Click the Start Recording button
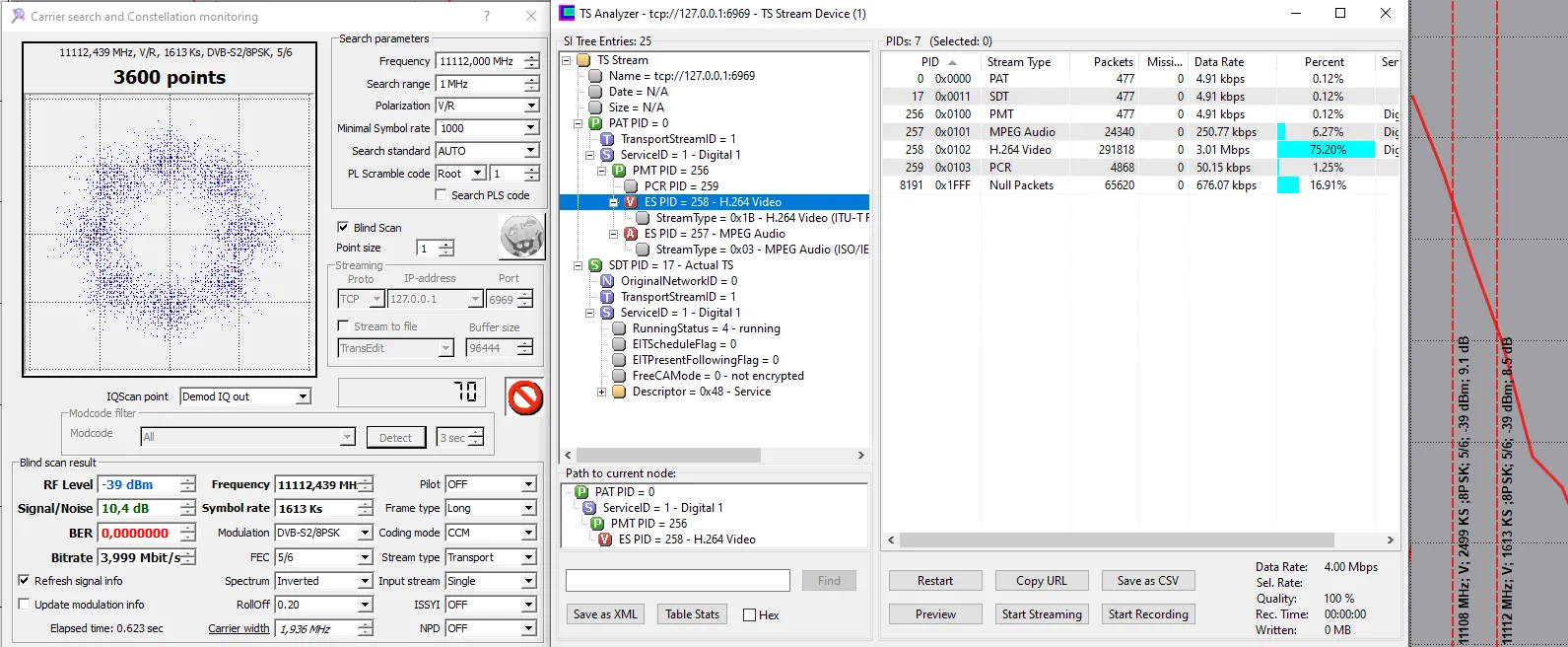 click(x=1147, y=614)
